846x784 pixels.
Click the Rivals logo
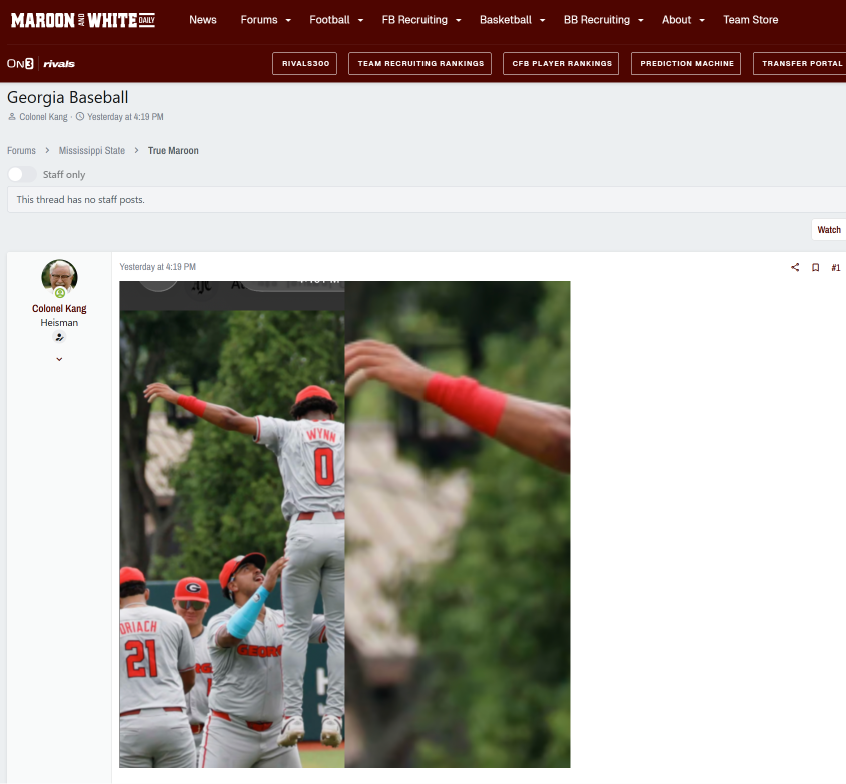click(59, 64)
